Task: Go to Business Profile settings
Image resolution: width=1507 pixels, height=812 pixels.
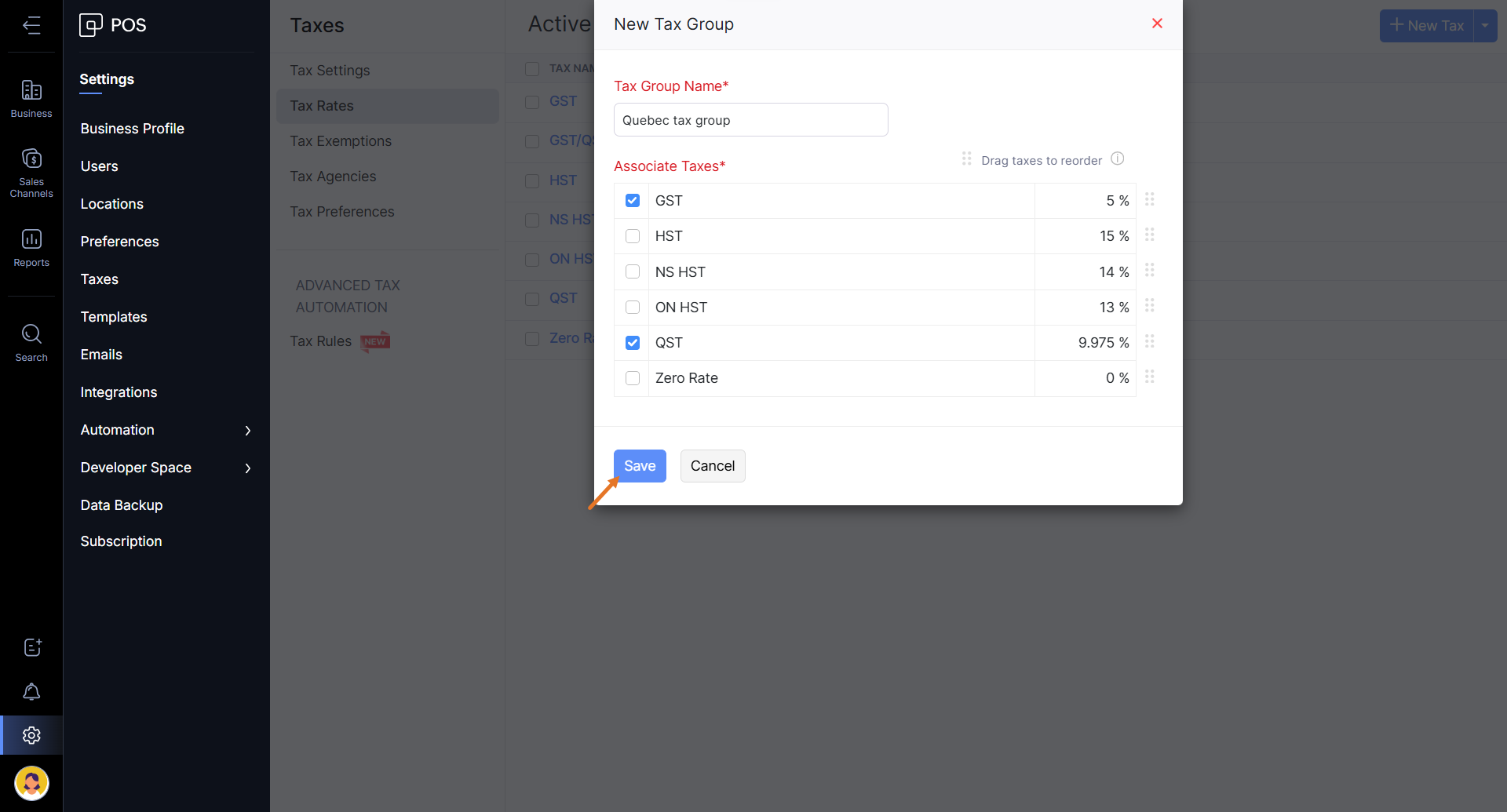Action: point(132,129)
